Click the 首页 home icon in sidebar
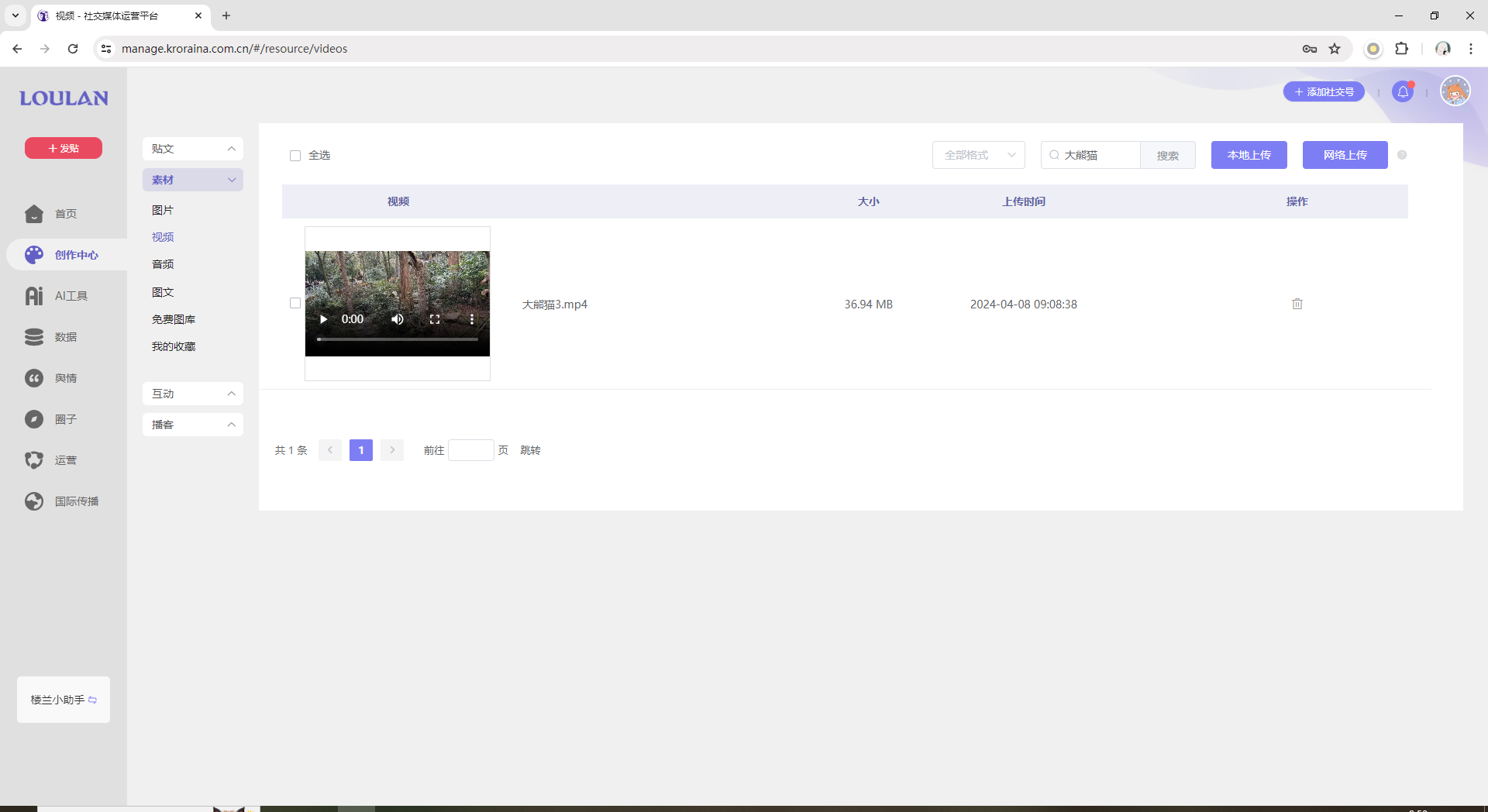Viewport: 1488px width, 812px height. pos(34,214)
